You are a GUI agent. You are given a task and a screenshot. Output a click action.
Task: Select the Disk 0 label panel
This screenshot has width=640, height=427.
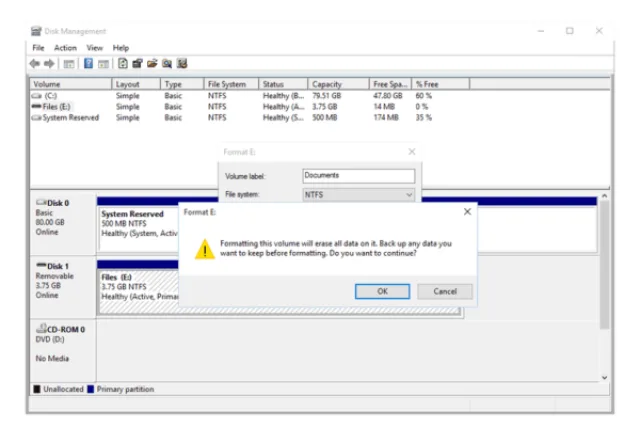63,224
